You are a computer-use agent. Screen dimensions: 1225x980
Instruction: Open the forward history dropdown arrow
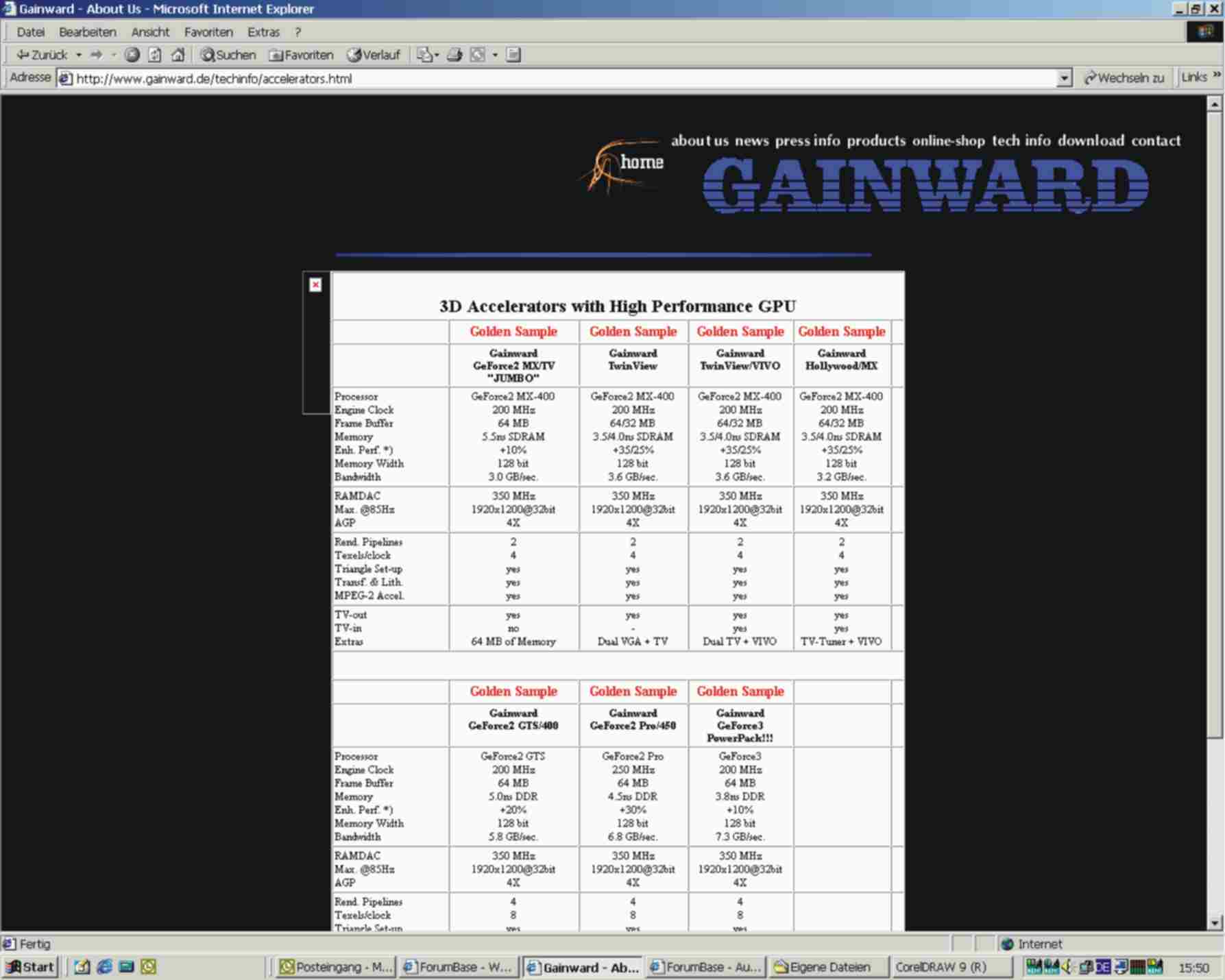pos(113,55)
